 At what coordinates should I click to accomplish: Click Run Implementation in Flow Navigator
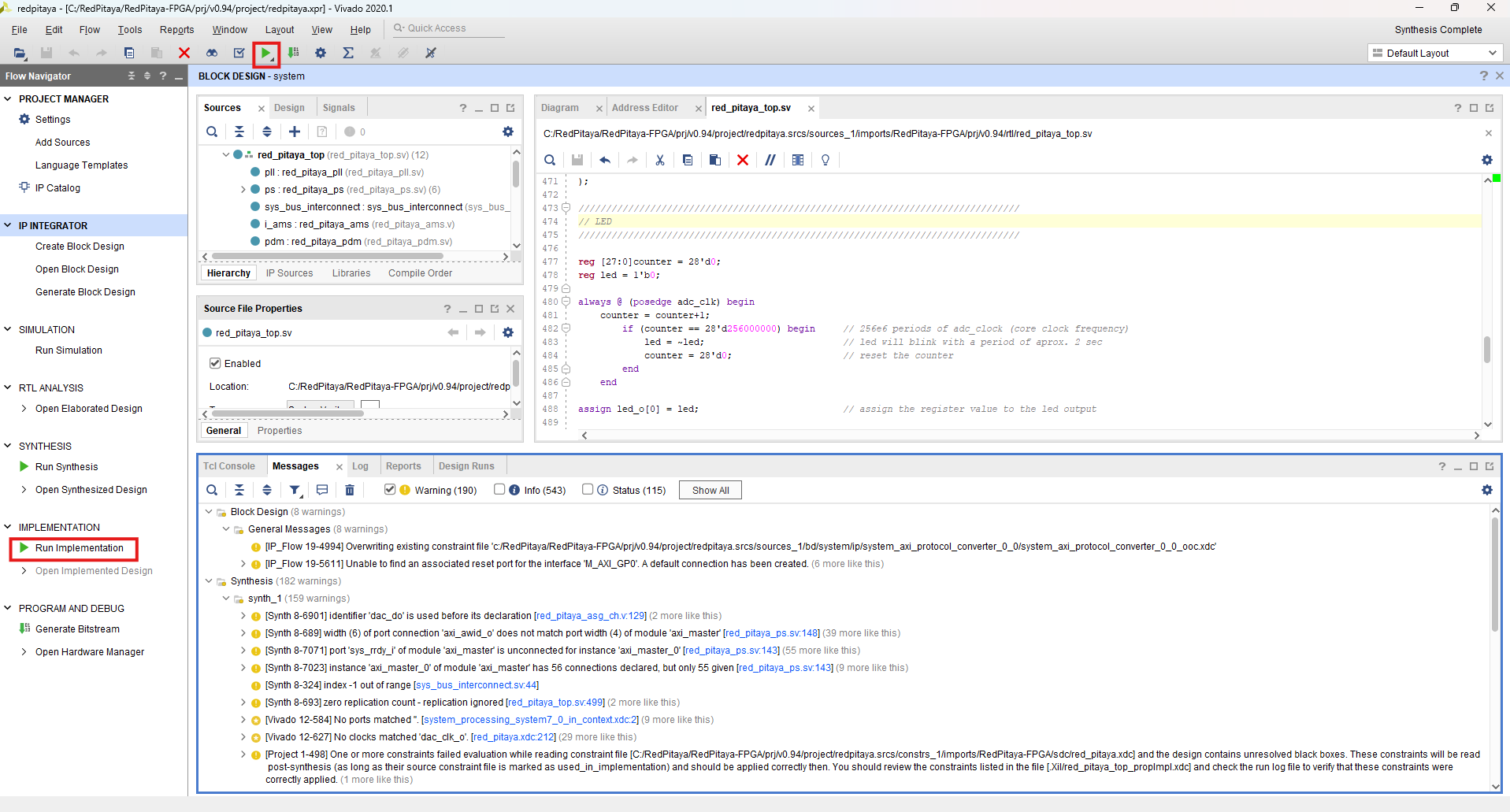click(x=80, y=547)
